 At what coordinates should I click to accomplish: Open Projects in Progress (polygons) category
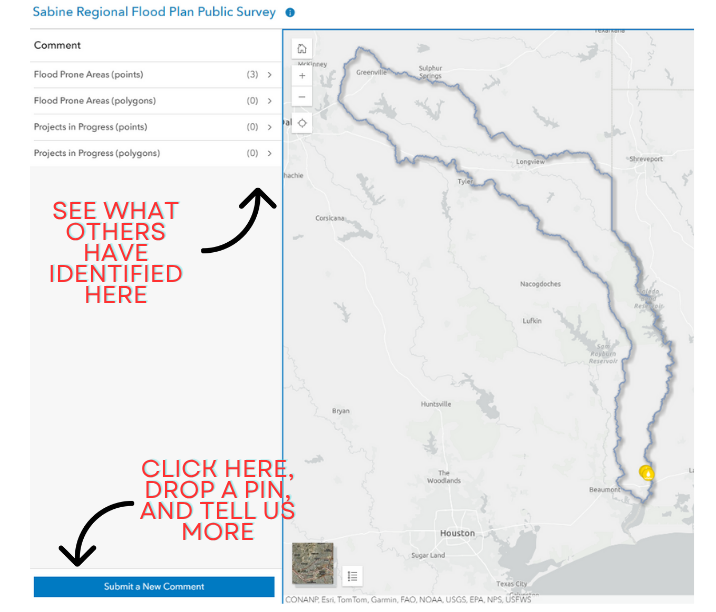coord(96,153)
